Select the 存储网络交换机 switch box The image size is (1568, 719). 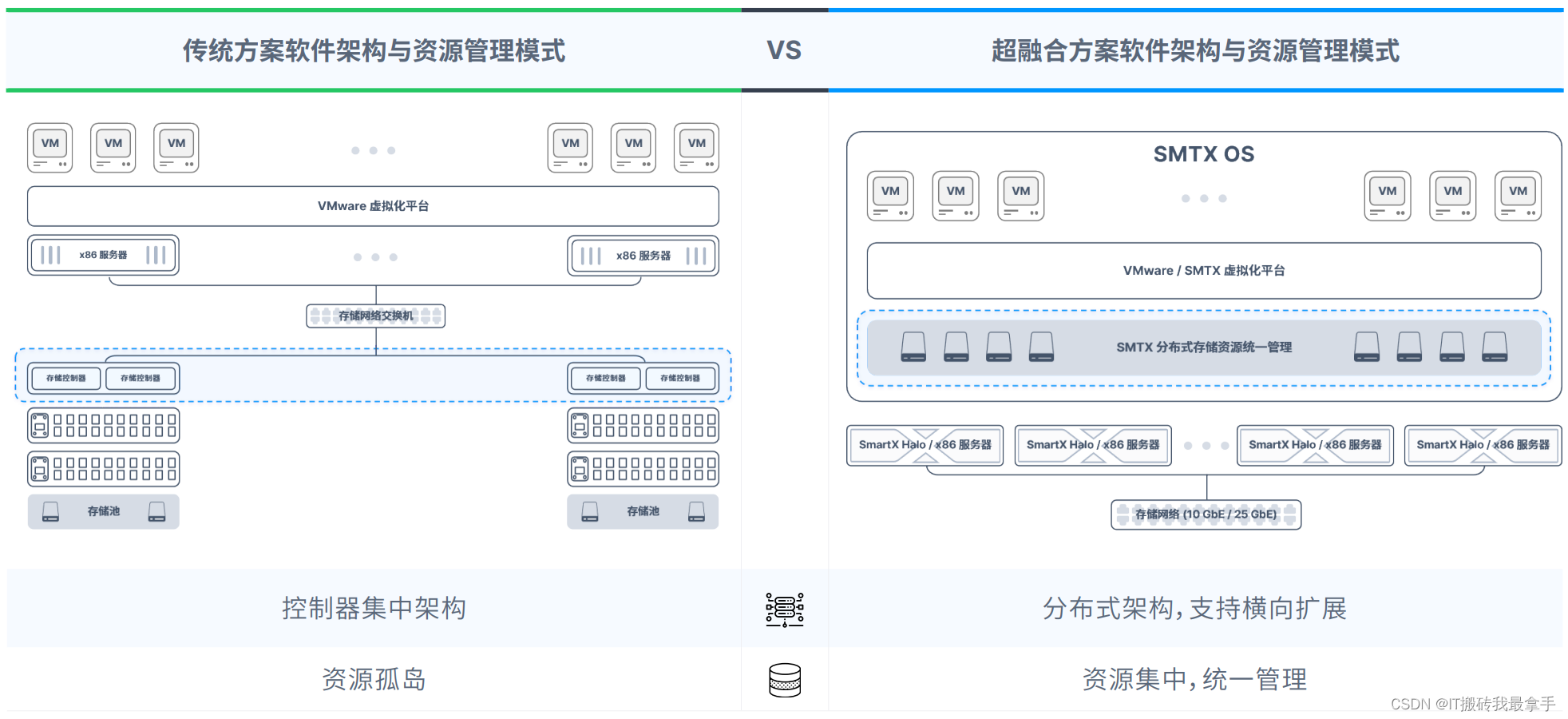click(x=376, y=316)
